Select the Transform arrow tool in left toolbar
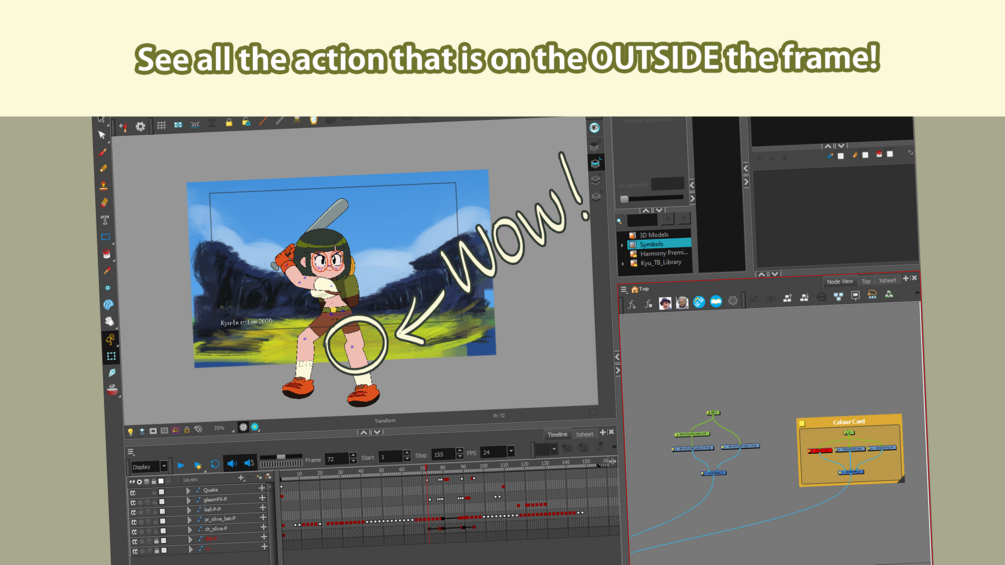This screenshot has width=1005, height=565. click(101, 135)
